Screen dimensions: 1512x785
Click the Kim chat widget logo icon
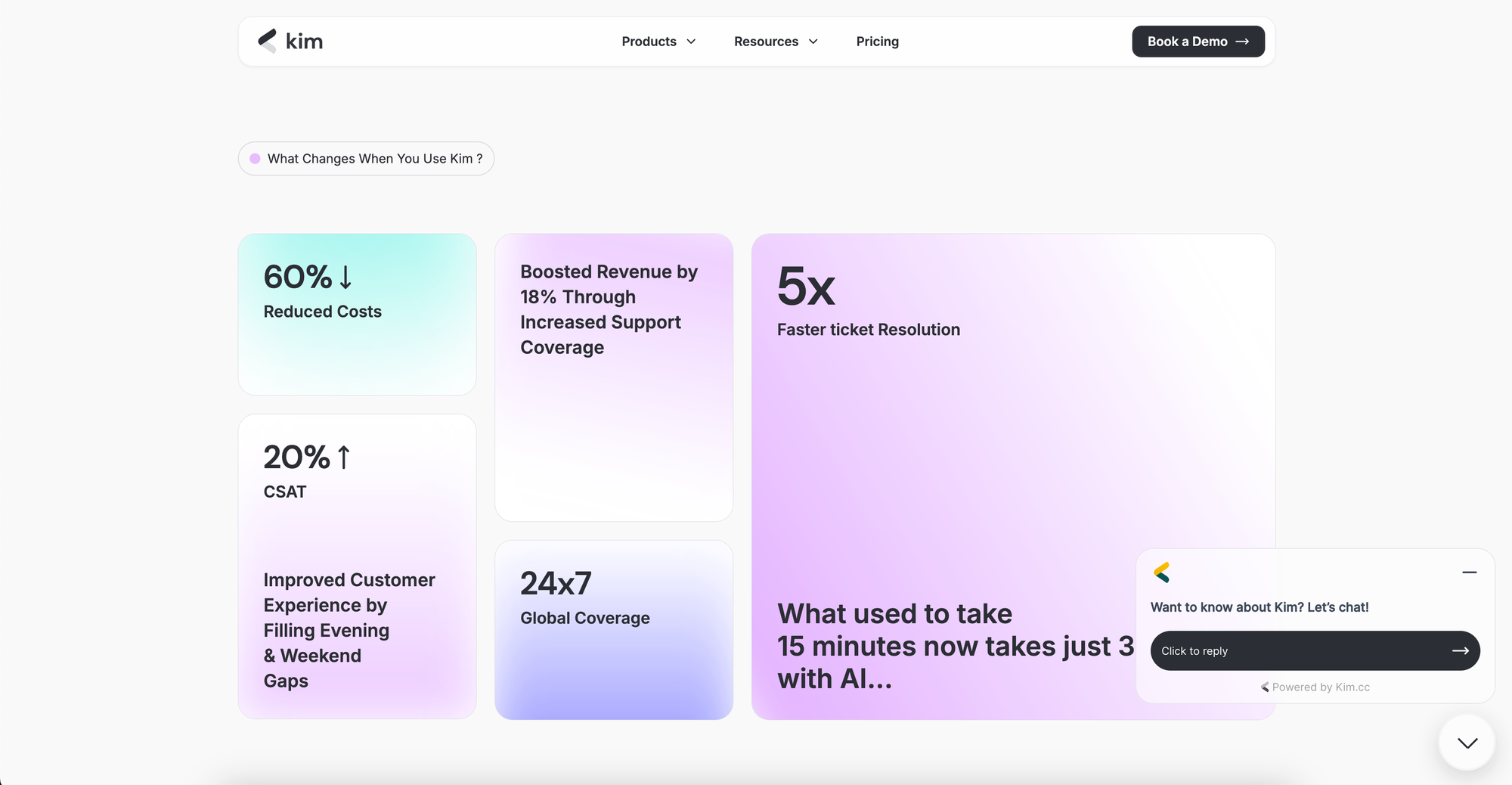(1162, 572)
